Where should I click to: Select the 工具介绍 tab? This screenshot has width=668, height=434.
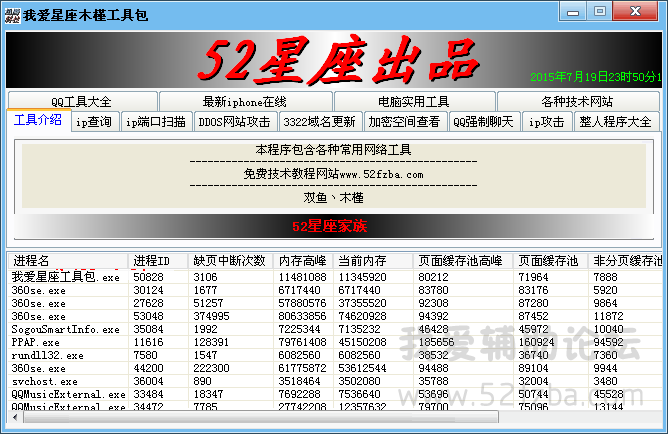[x=38, y=120]
